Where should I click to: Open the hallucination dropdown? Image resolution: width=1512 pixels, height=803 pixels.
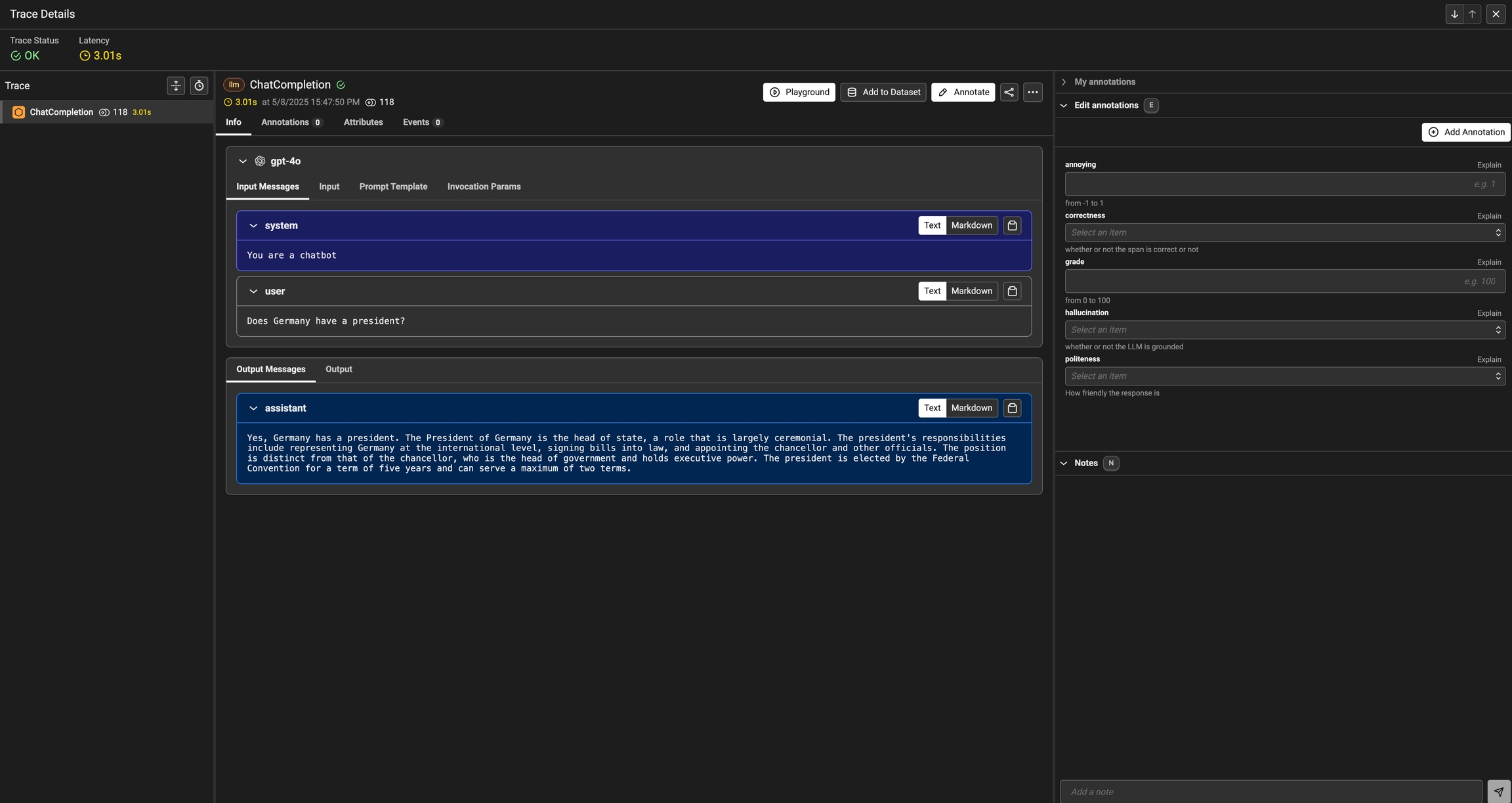1284,330
